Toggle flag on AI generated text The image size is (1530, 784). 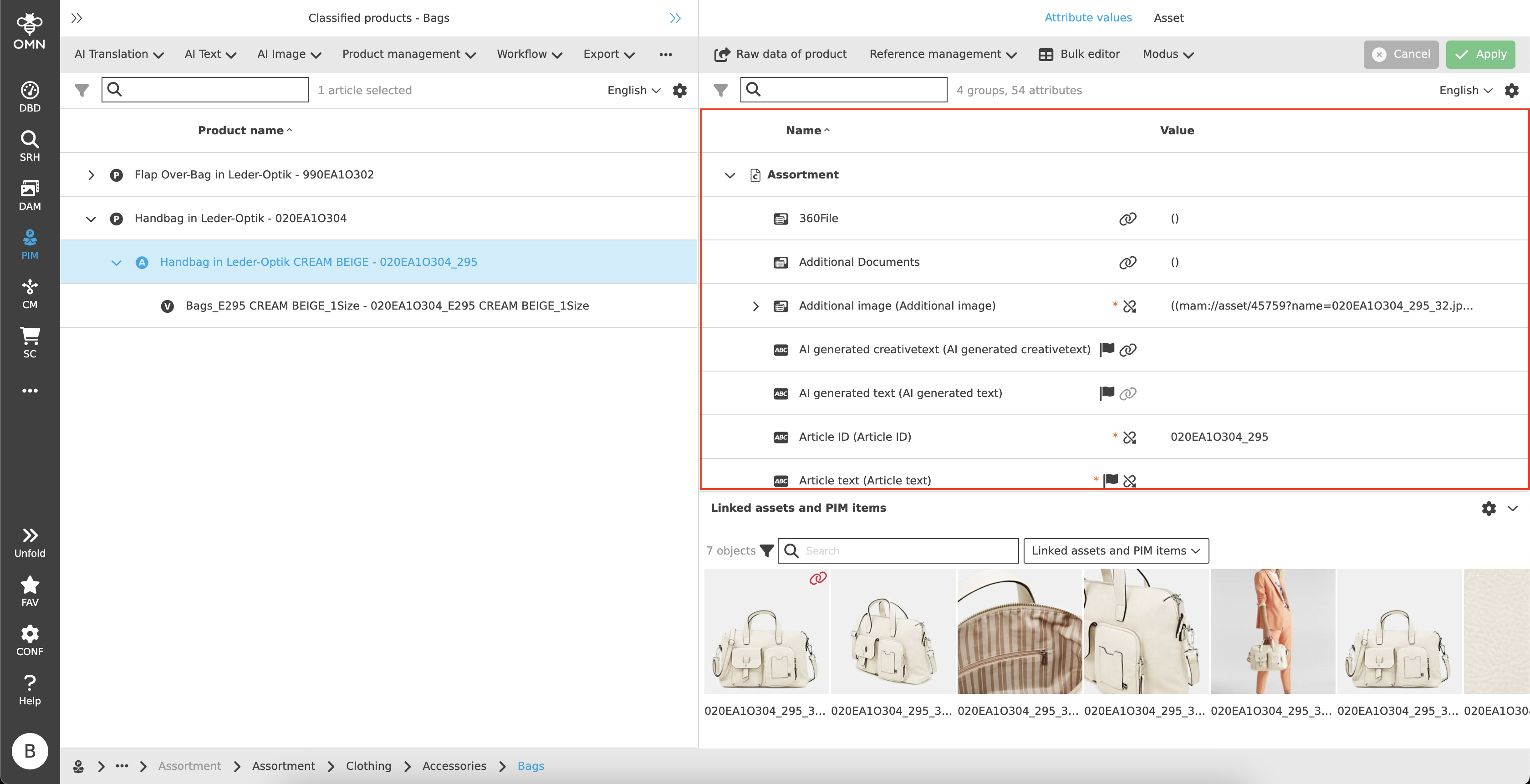coord(1107,392)
